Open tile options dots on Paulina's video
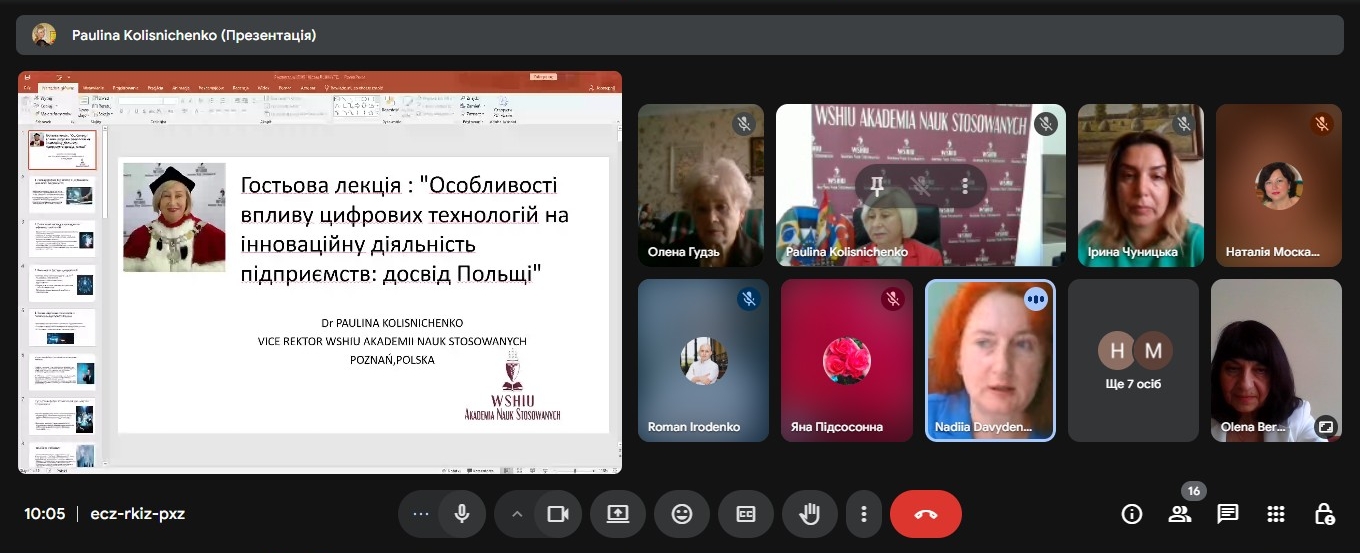Screen dimensions: 1360x553 (965, 186)
